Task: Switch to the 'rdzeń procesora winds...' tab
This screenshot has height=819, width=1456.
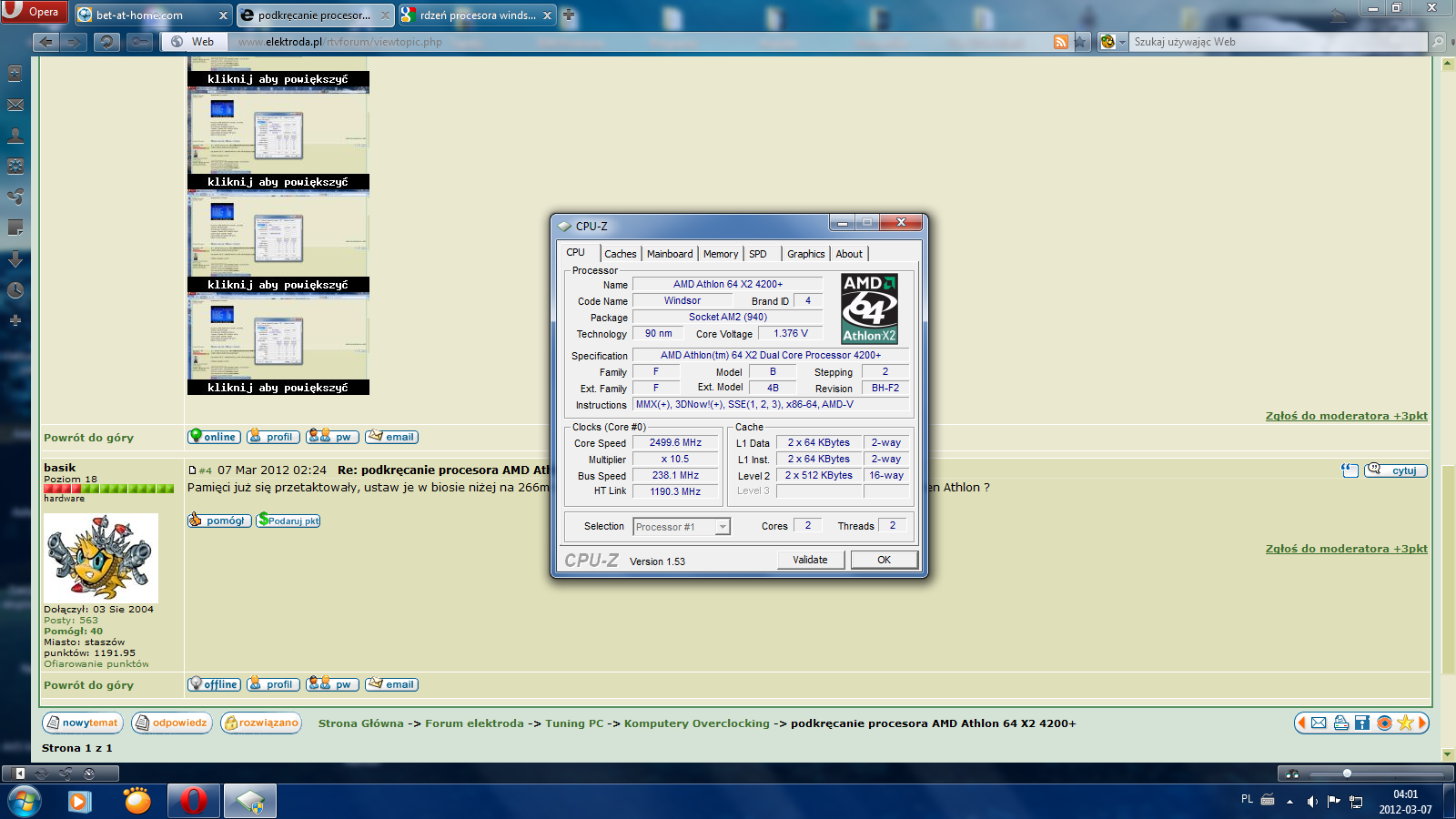Action: click(478, 15)
